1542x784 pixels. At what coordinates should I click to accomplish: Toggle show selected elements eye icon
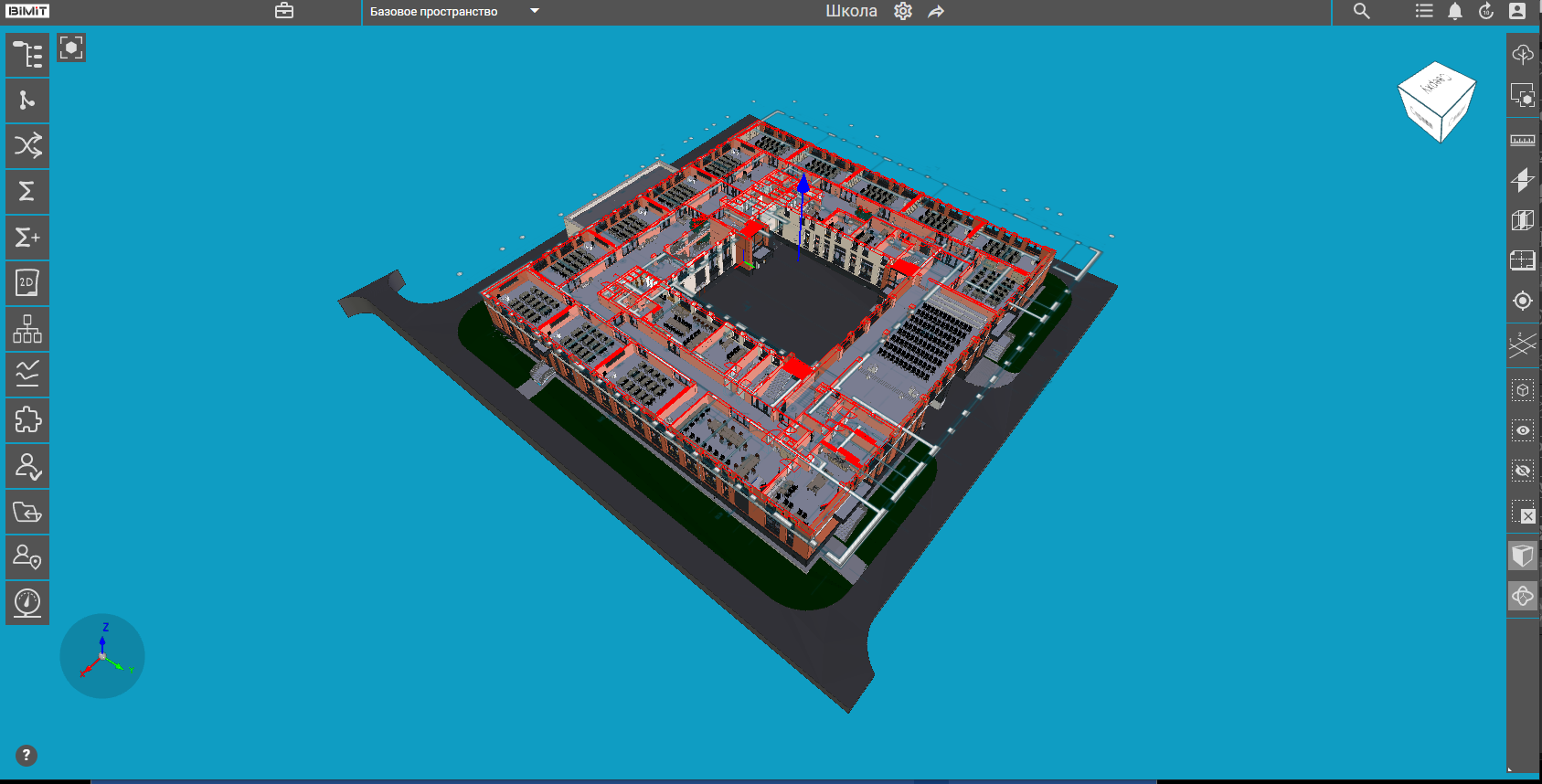[x=1523, y=430]
